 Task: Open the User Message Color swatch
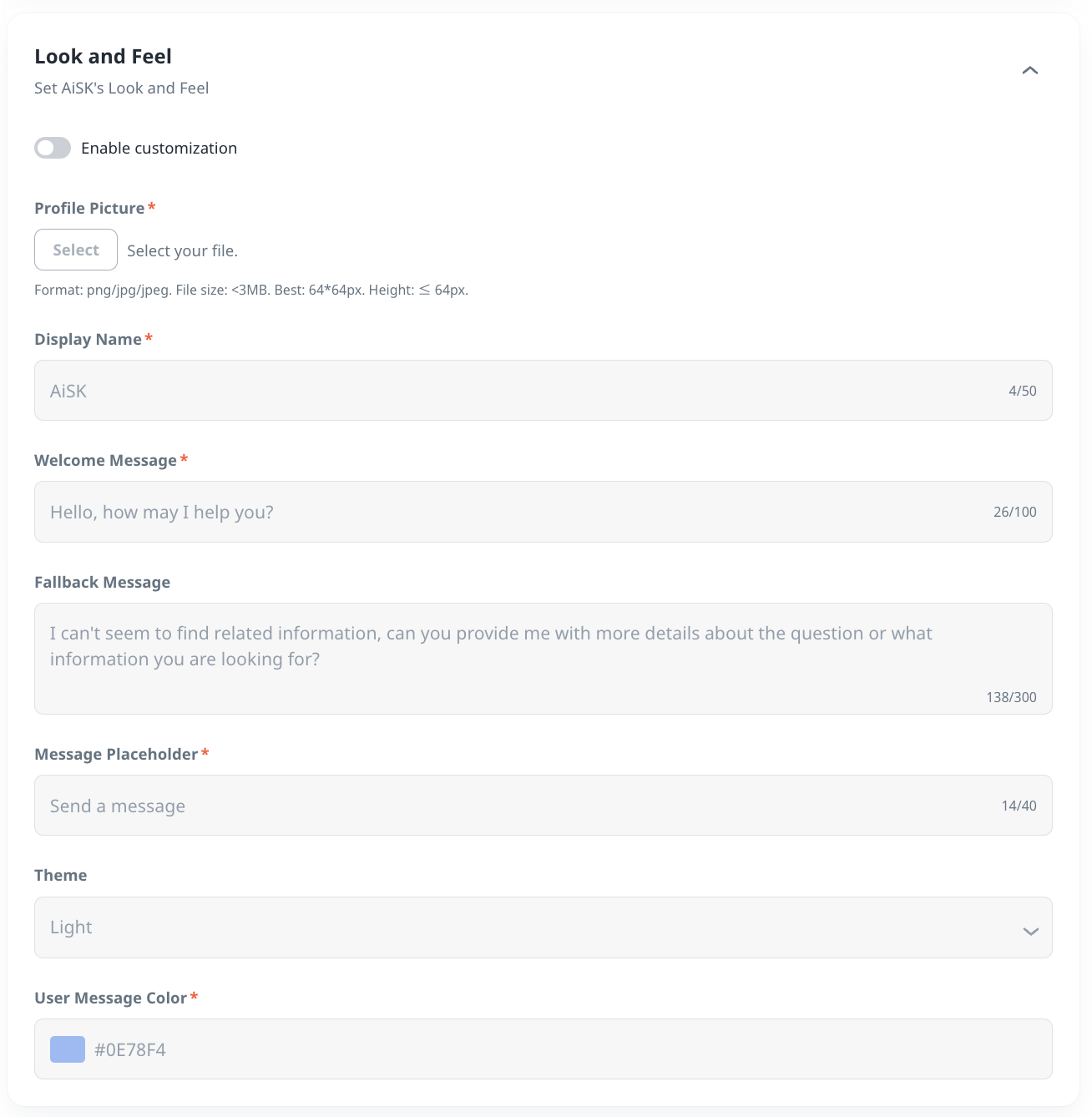coord(68,1049)
